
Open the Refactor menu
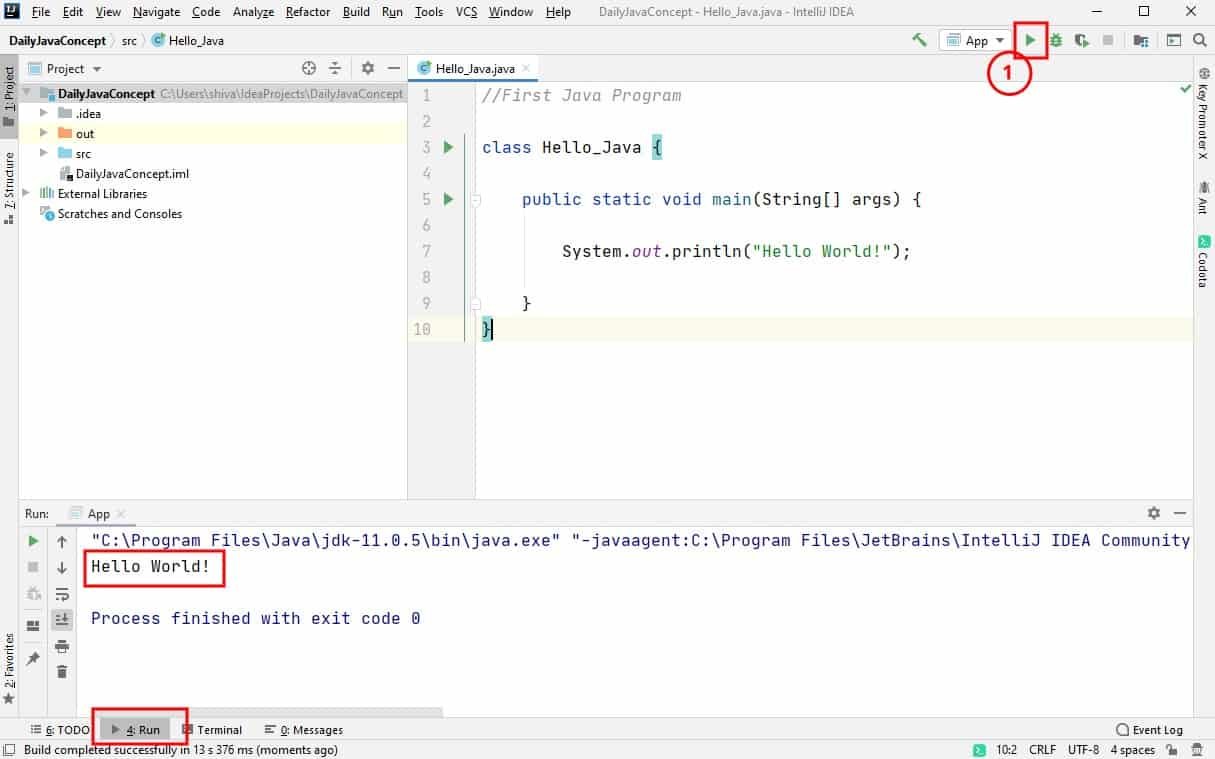[306, 12]
